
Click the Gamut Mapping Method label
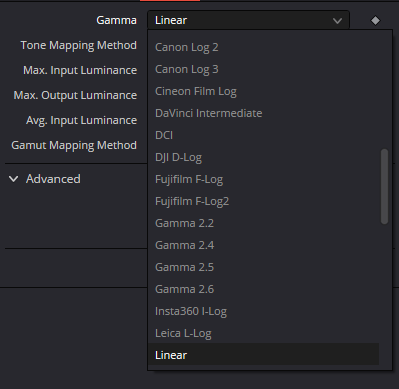(74, 146)
